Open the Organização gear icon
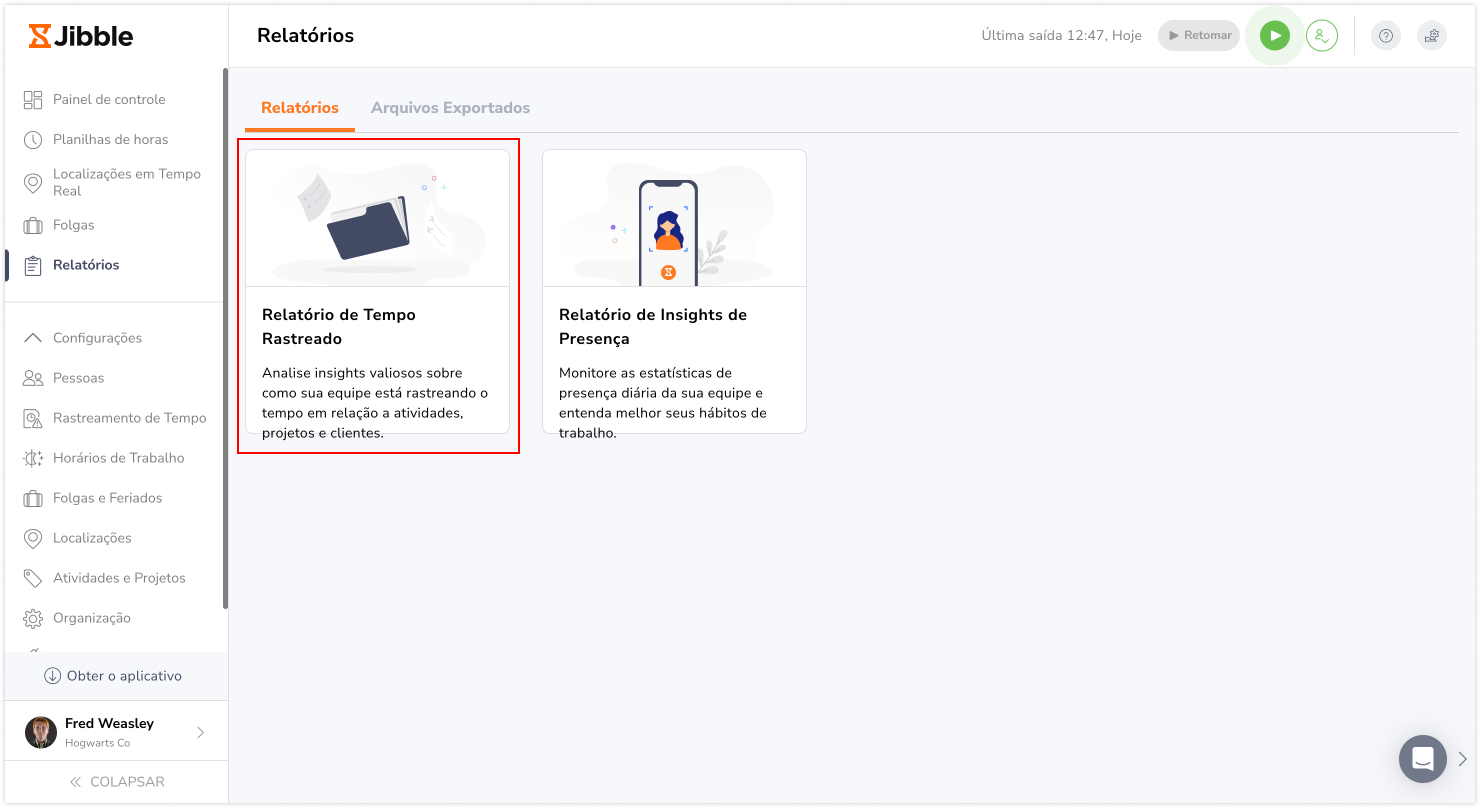The image size is (1480, 808). 31,617
